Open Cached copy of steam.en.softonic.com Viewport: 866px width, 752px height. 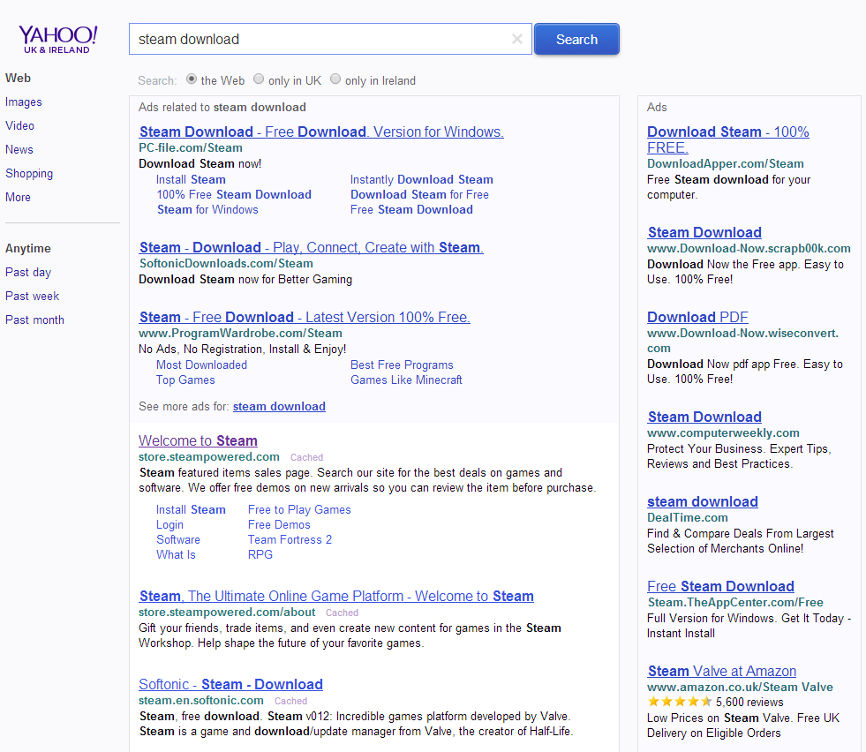(291, 701)
